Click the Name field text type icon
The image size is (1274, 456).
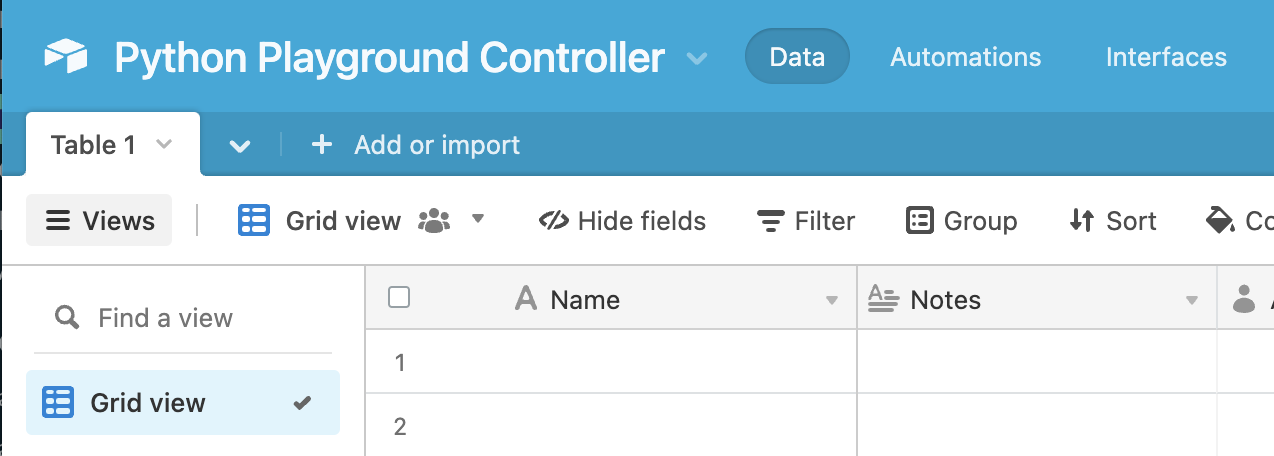[x=526, y=299]
